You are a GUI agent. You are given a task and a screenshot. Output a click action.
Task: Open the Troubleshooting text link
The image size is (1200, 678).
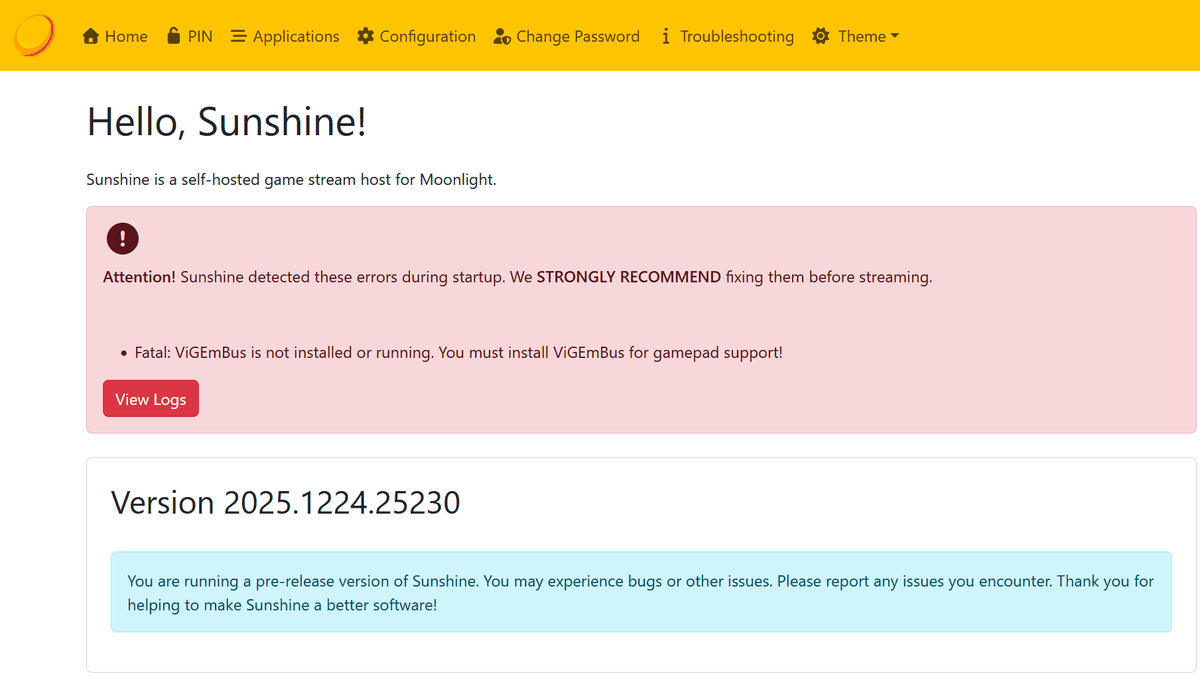[736, 37]
